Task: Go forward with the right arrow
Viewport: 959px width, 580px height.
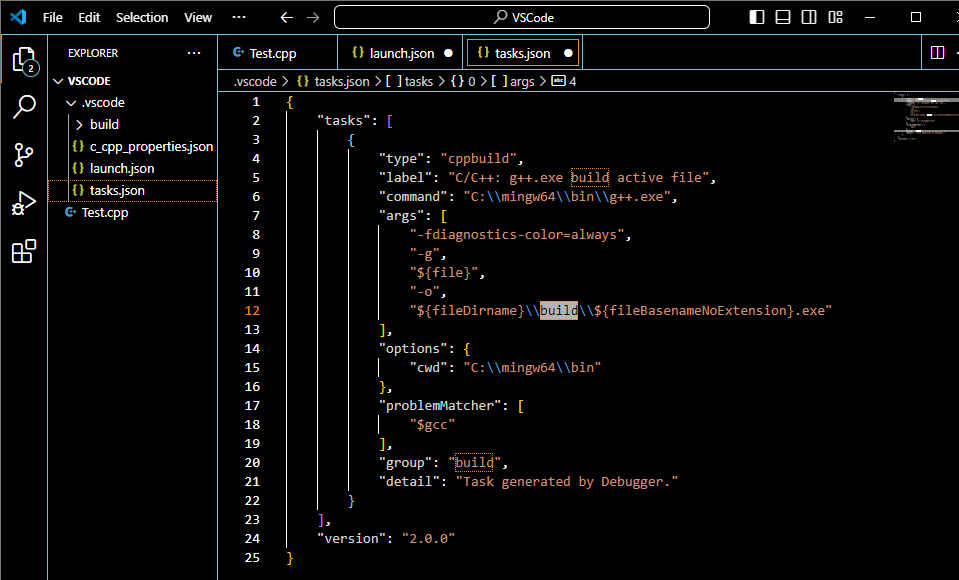Action: click(x=313, y=17)
